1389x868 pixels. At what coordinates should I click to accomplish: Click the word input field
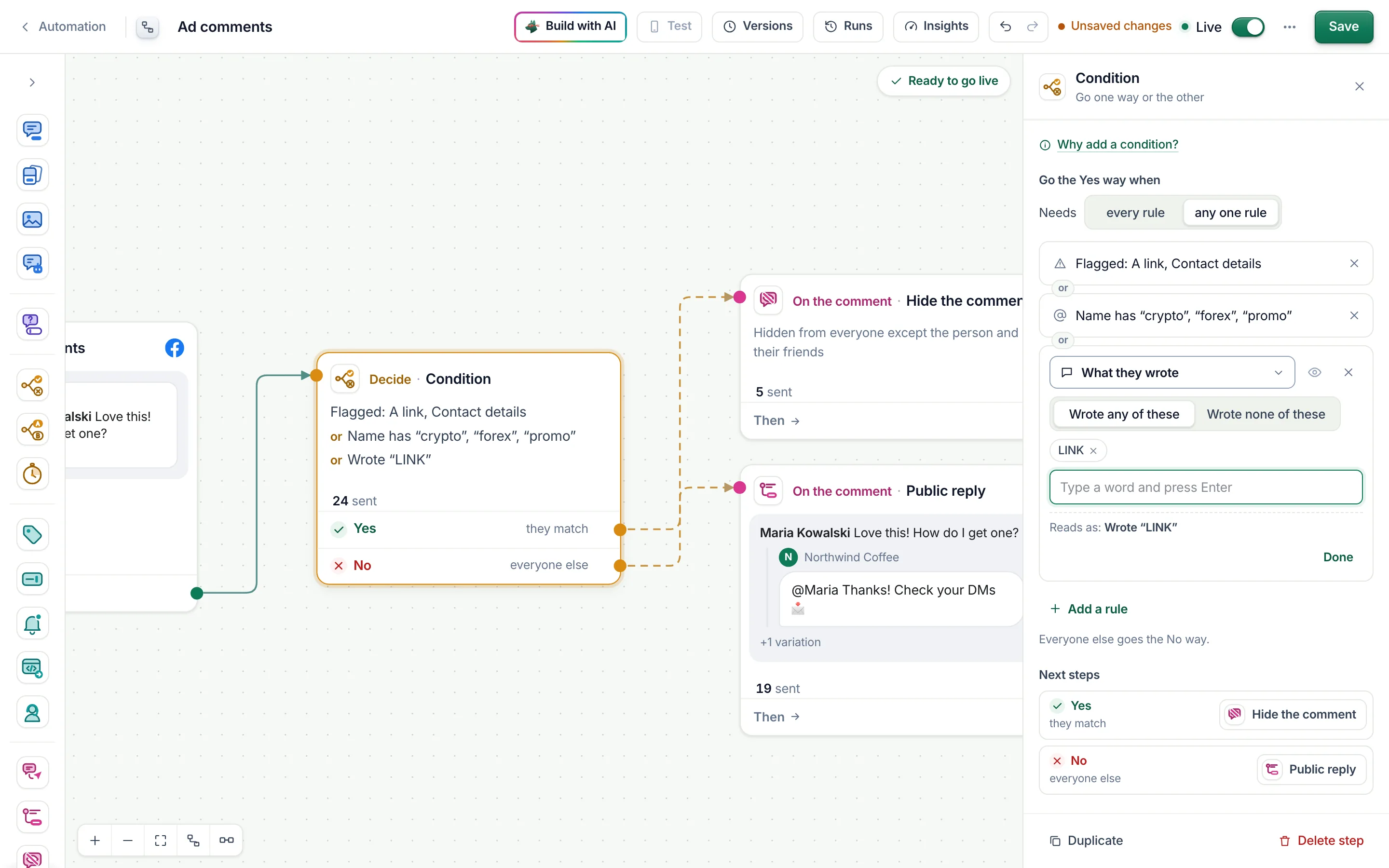click(1205, 488)
